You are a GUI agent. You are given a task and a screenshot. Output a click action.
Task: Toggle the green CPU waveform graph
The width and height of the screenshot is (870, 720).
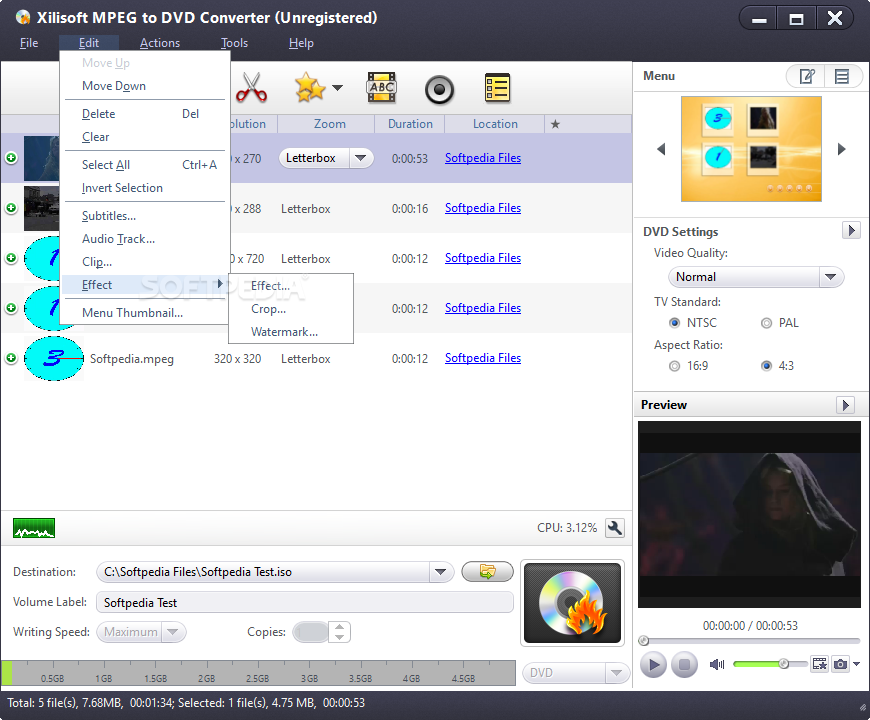pyautogui.click(x=34, y=528)
